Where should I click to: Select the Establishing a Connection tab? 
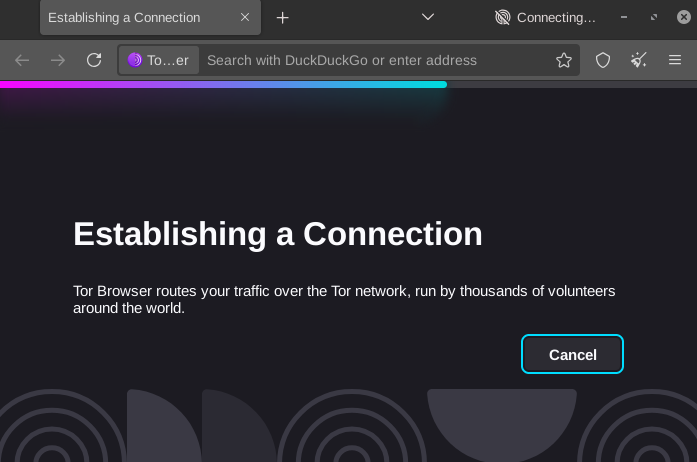(150, 17)
